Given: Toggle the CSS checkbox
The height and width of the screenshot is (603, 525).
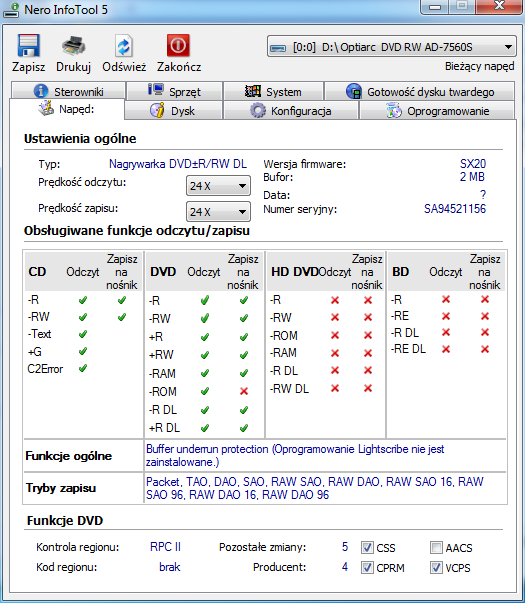Looking at the screenshot, I should tap(367, 547).
